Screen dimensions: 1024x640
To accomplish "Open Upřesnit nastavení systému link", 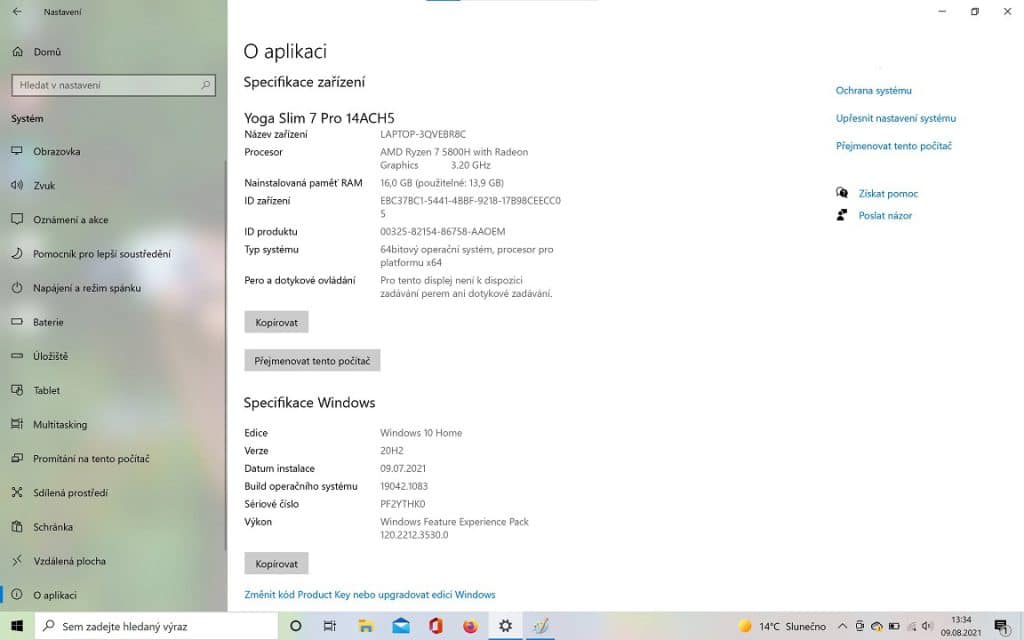I will pyautogui.click(x=895, y=118).
